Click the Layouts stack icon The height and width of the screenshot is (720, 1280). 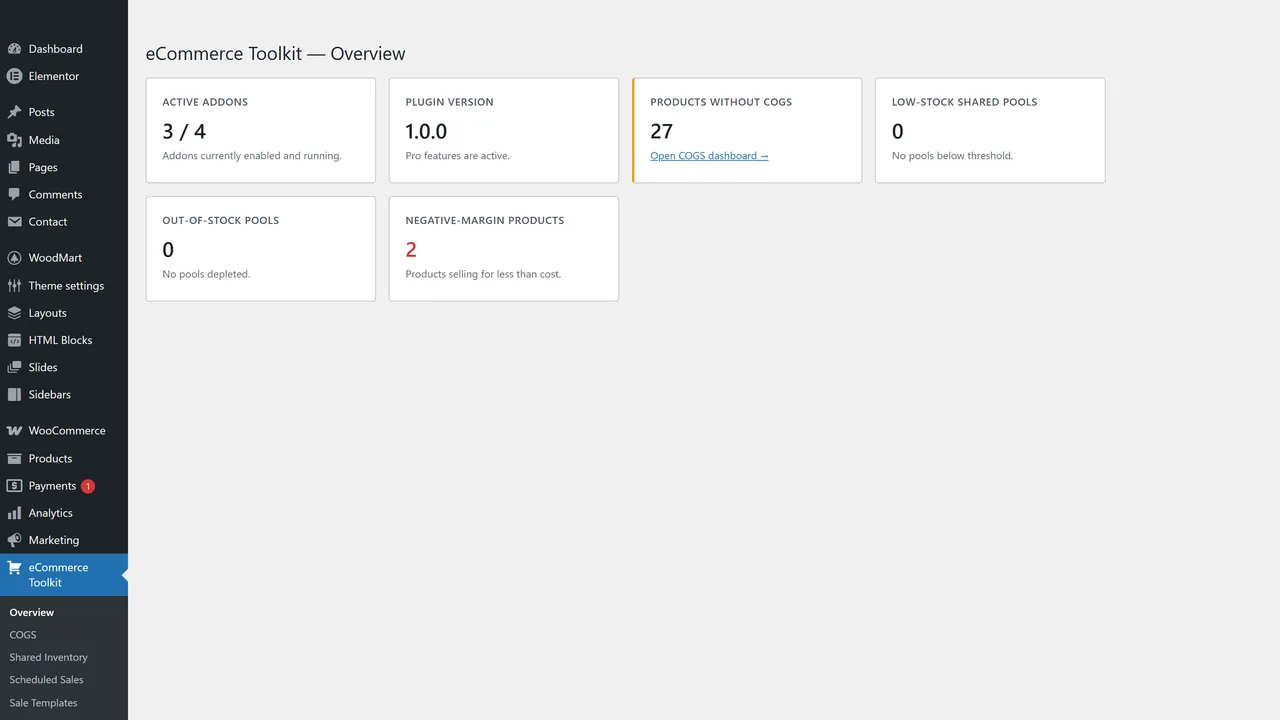14,313
